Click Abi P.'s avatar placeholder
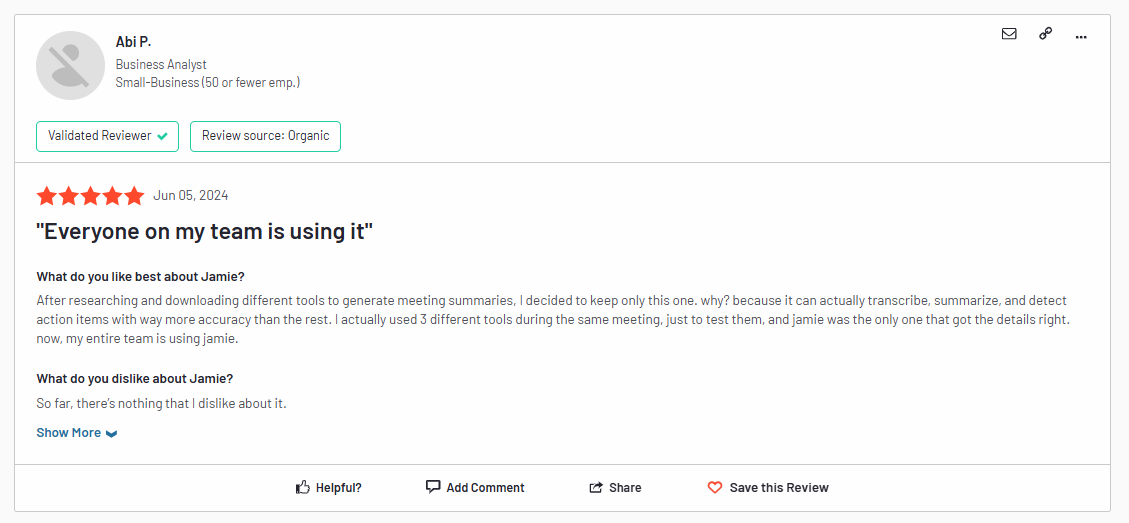This screenshot has width=1129, height=523. (x=71, y=65)
